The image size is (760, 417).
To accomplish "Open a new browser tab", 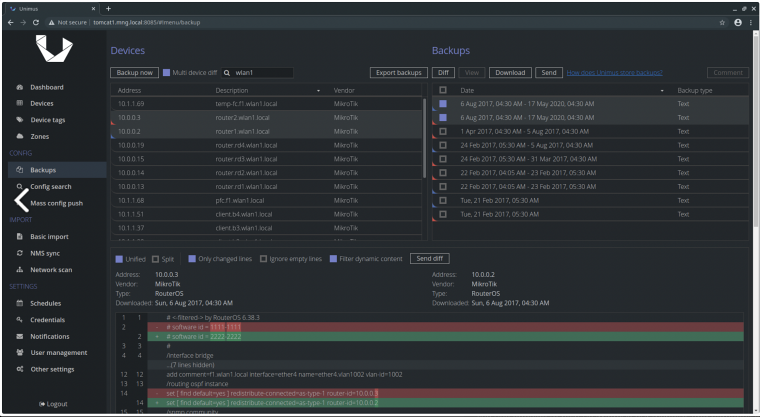I will click(108, 9).
